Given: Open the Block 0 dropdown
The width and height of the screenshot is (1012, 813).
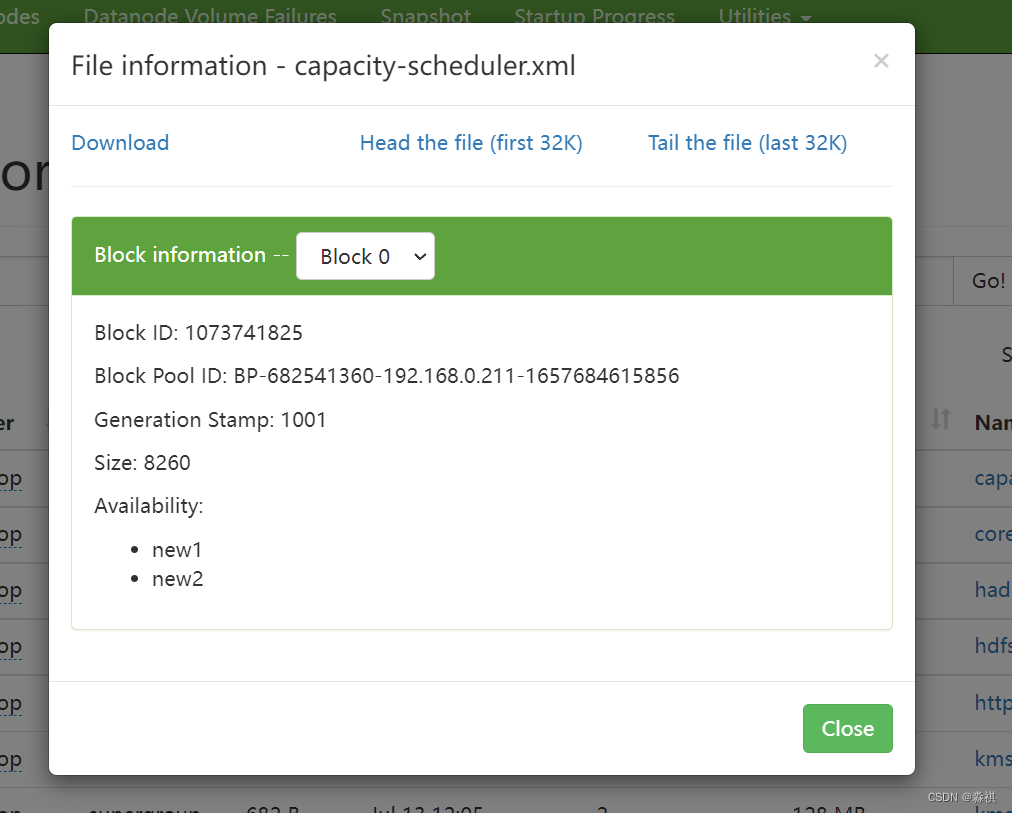Looking at the screenshot, I should (365, 256).
